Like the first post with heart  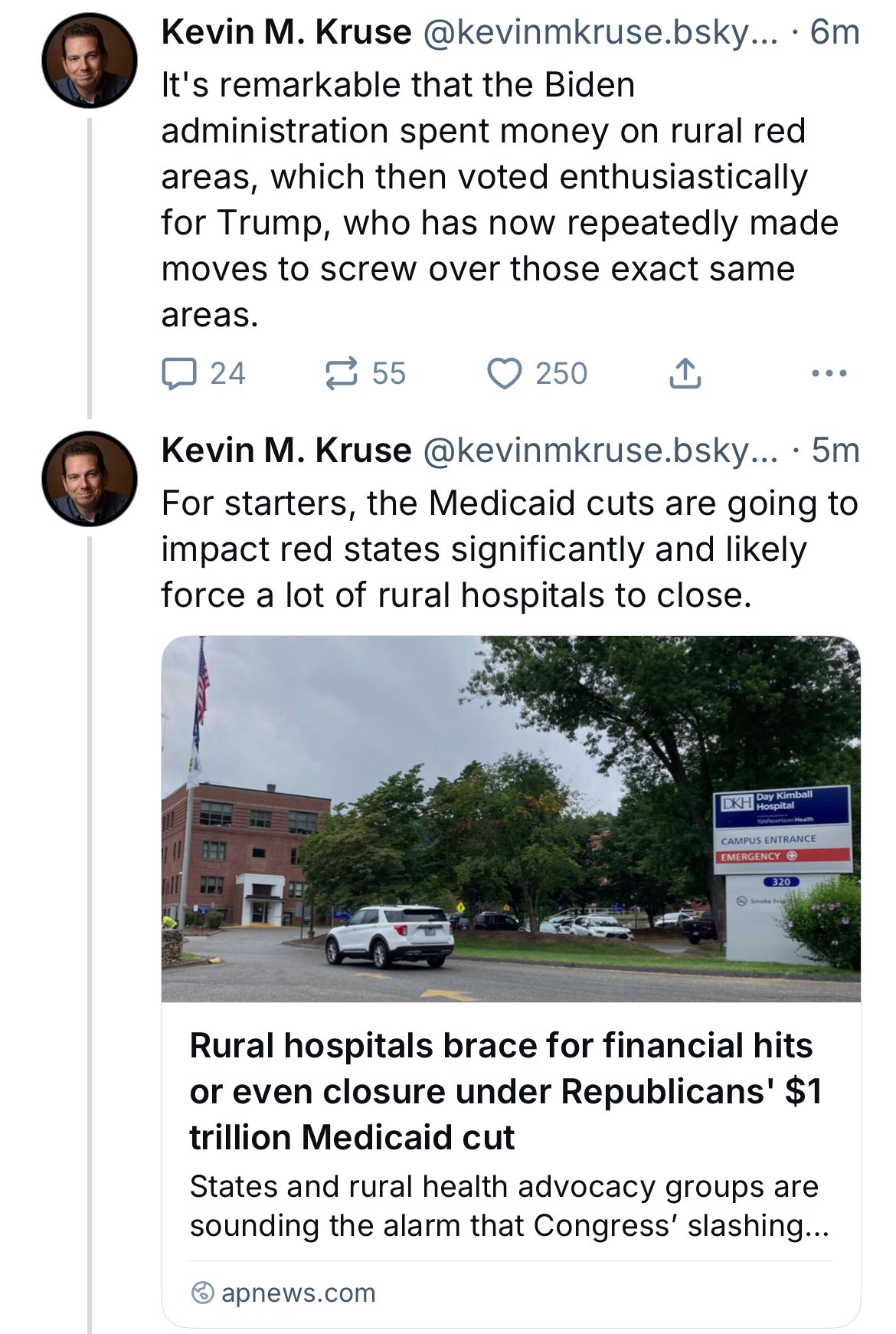pos(505,374)
